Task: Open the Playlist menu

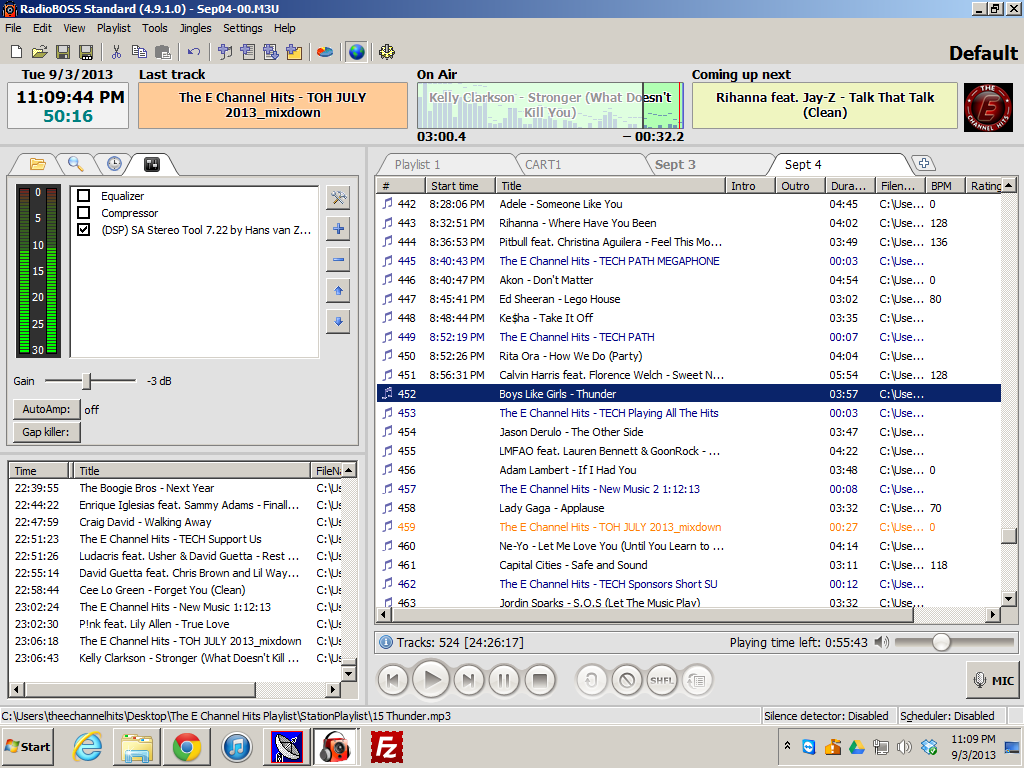Action: (x=114, y=28)
